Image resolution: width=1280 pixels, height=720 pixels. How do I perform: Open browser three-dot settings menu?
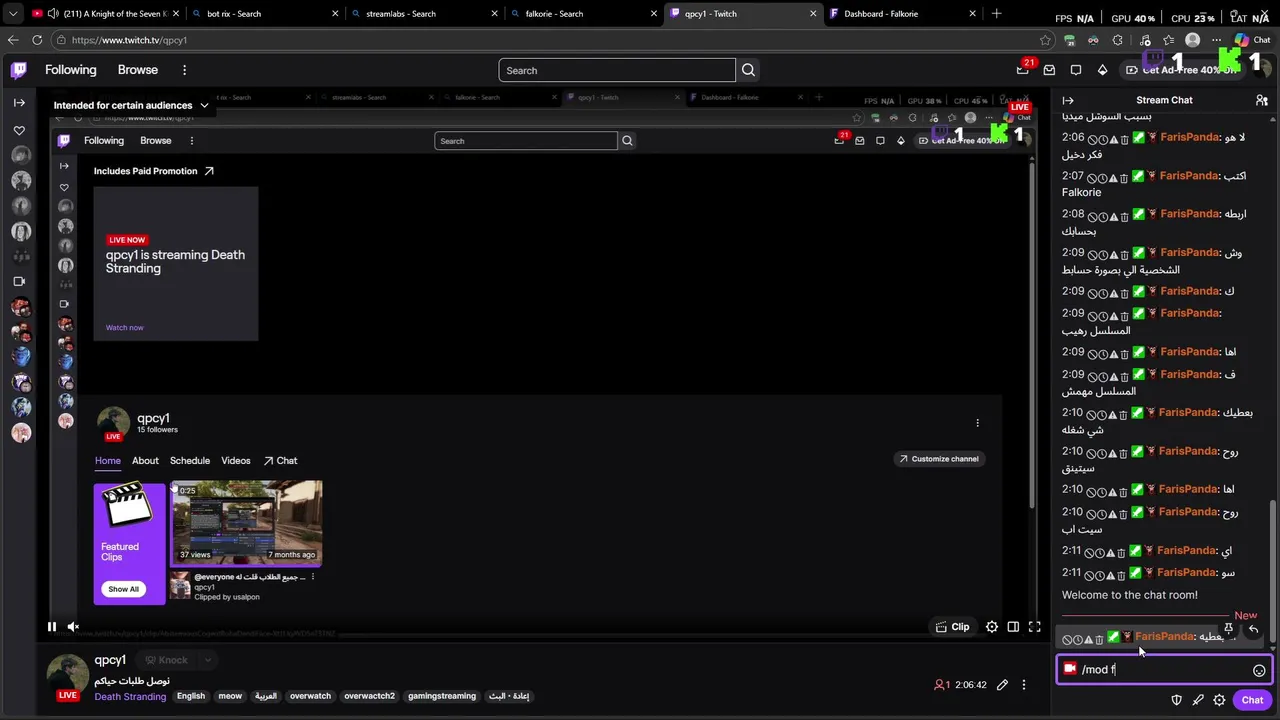pos(1217,40)
